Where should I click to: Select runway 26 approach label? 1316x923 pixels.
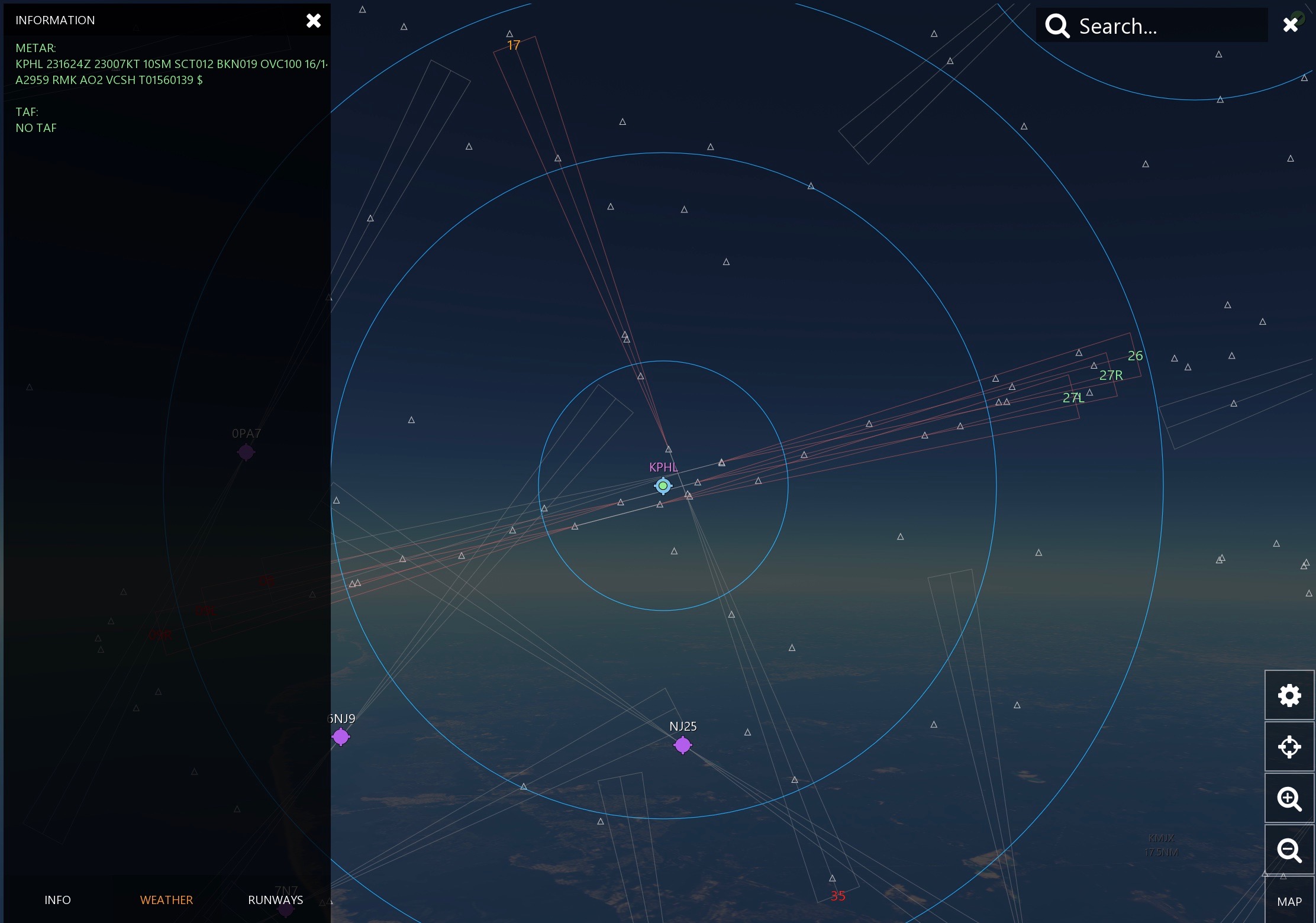coord(1135,356)
